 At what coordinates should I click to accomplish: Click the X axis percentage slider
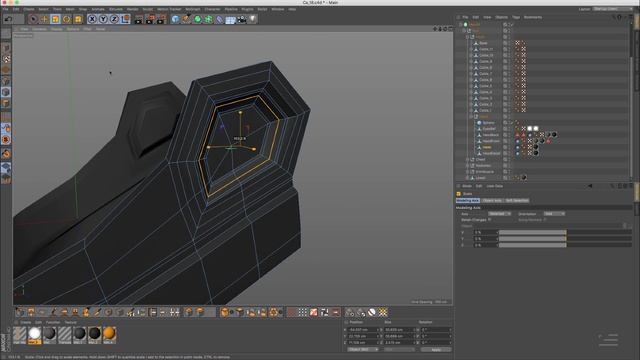(565, 232)
